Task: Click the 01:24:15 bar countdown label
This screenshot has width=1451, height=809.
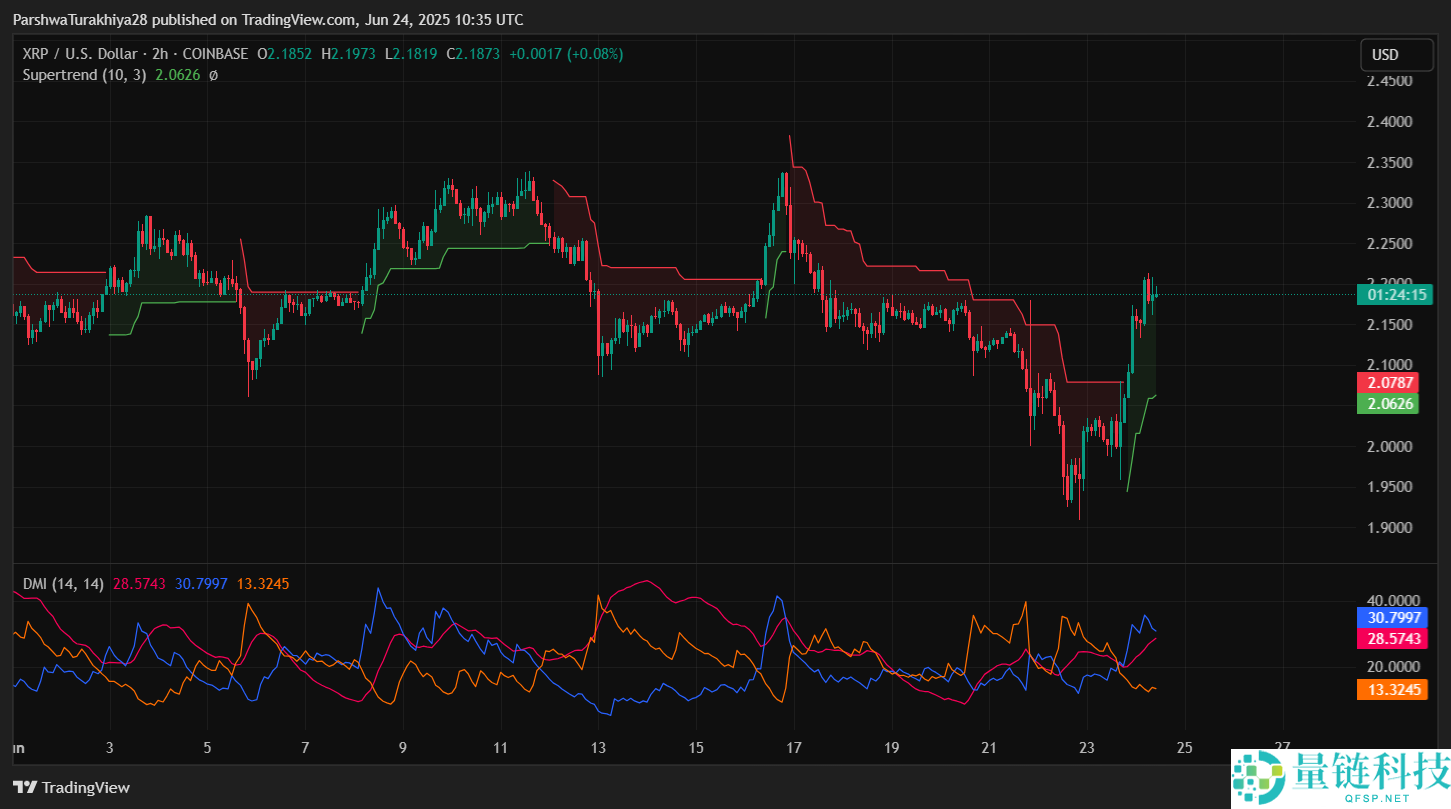Action: (1391, 295)
